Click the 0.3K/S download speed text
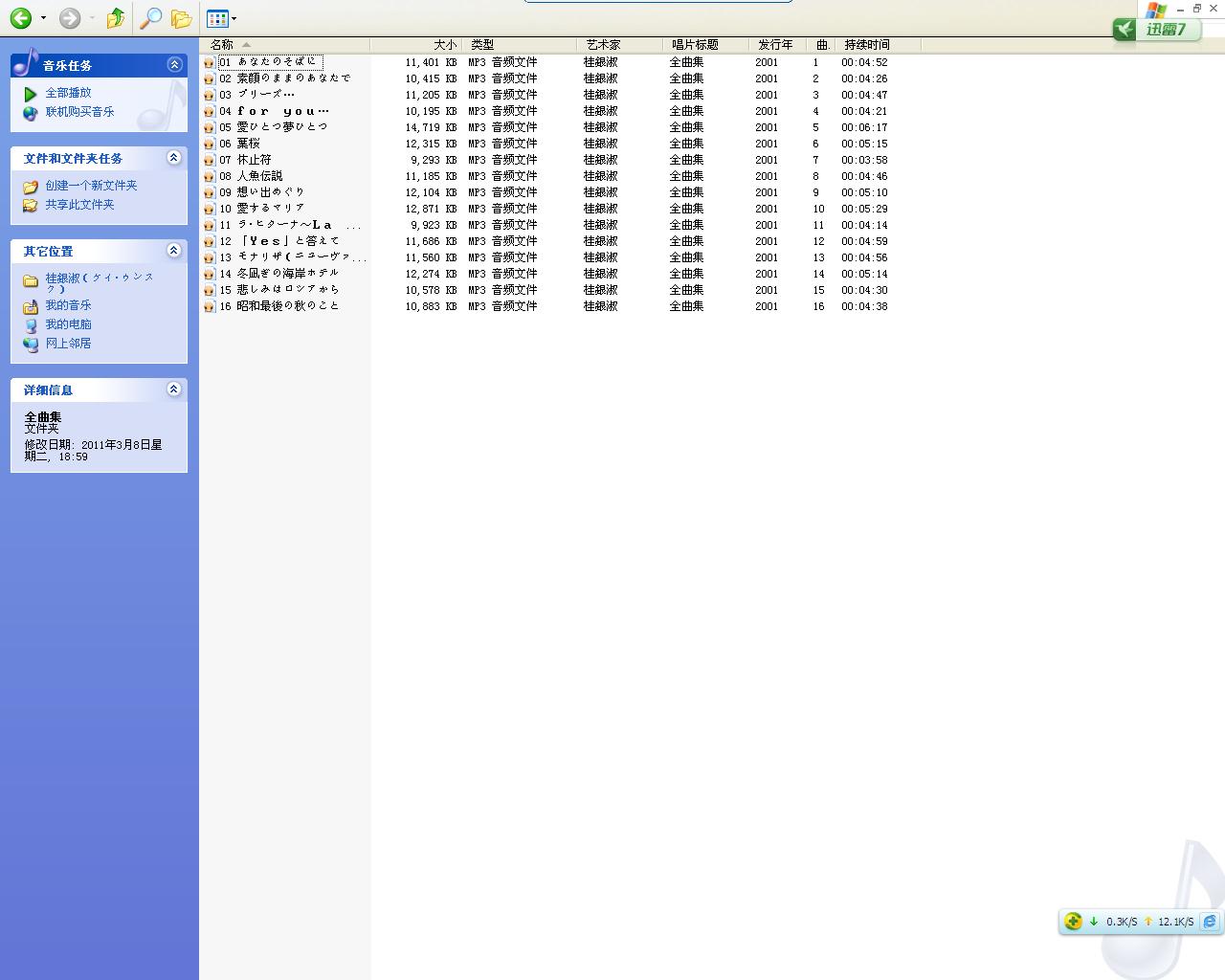This screenshot has width=1225, height=980. (x=1122, y=922)
